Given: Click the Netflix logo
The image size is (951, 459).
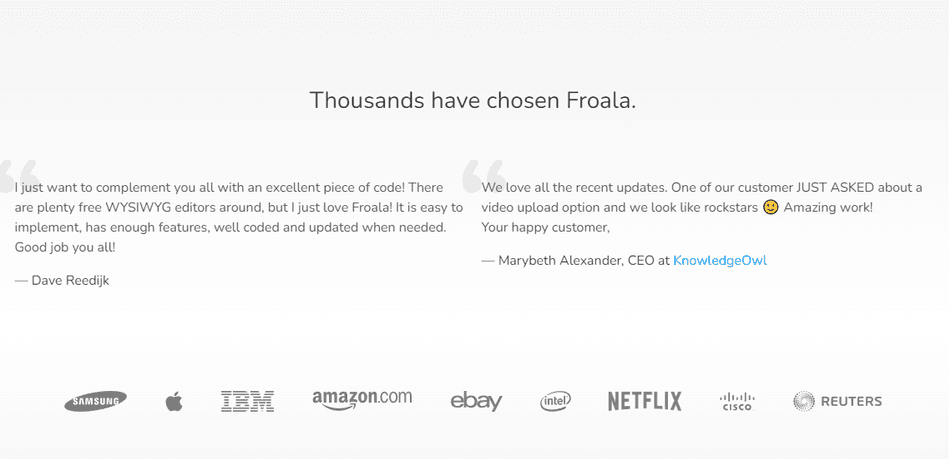Looking at the screenshot, I should tap(644, 401).
